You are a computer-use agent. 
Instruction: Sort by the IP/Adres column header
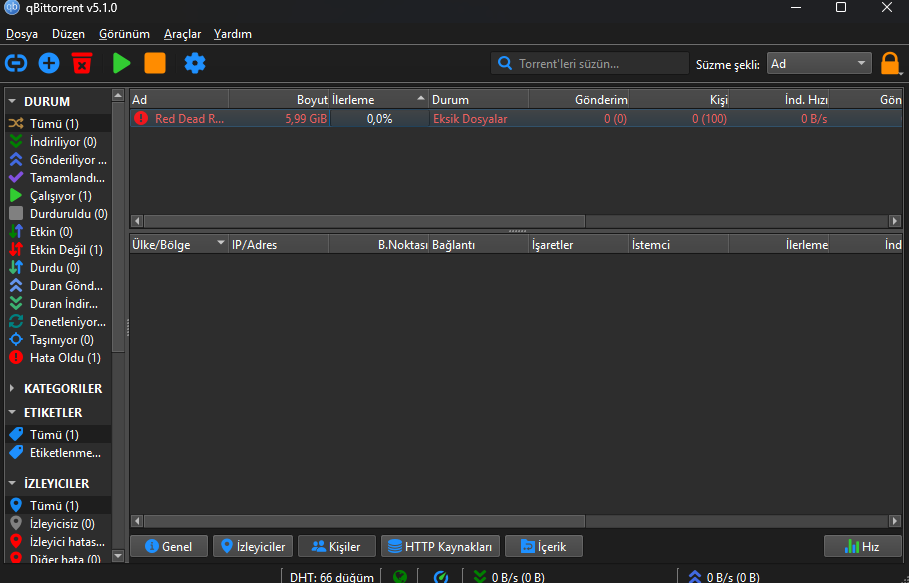[x=279, y=245]
